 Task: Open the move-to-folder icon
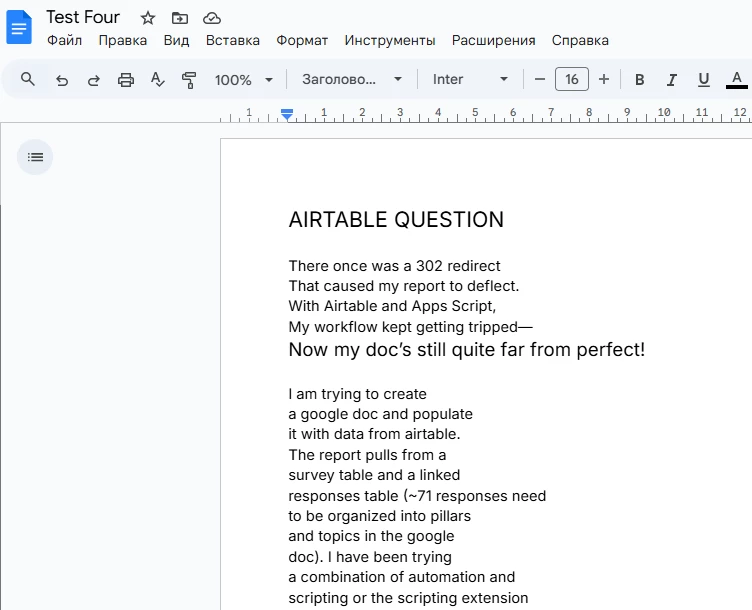pyautogui.click(x=180, y=18)
